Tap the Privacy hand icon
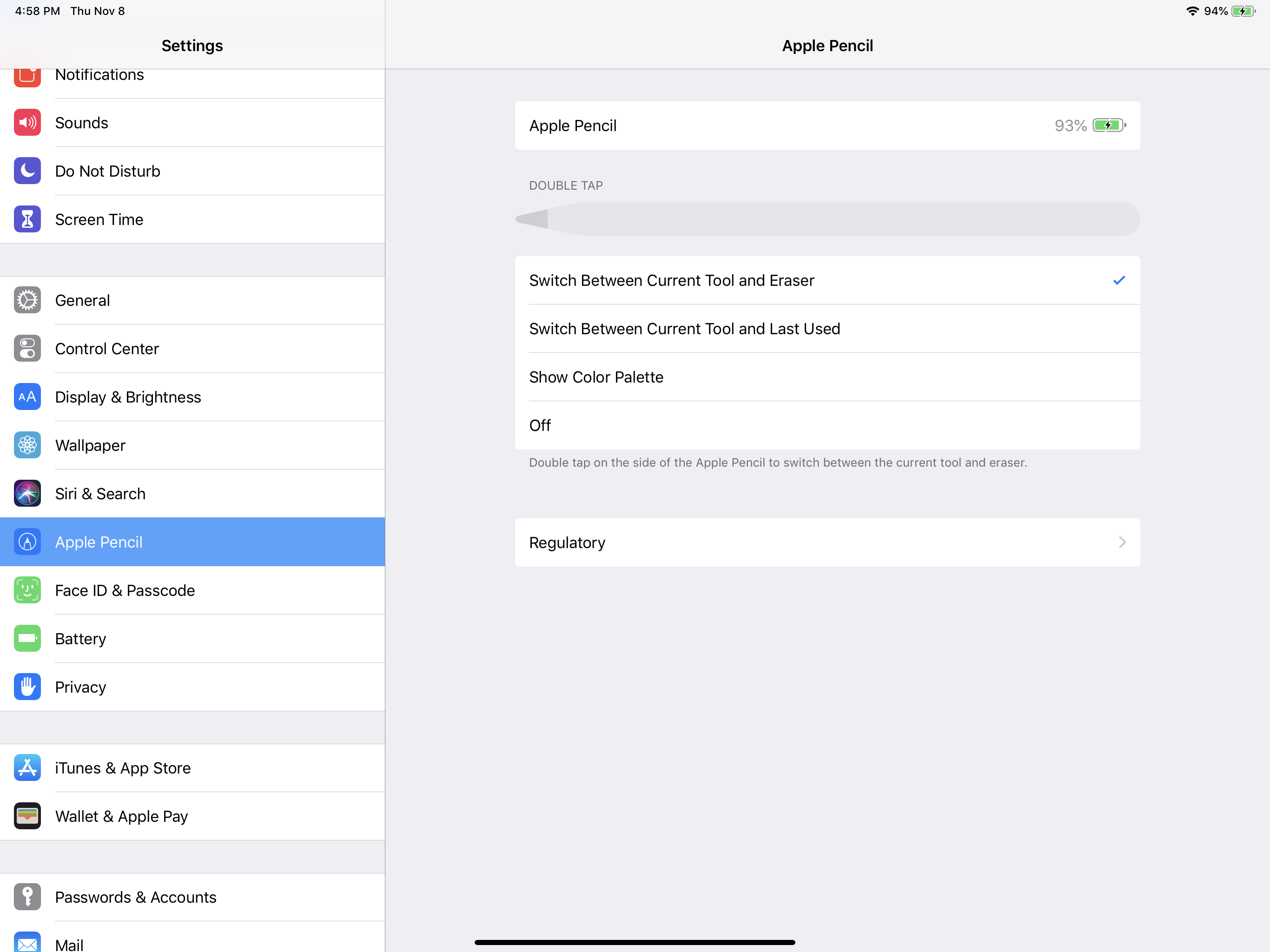The height and width of the screenshot is (952, 1270). pyautogui.click(x=27, y=687)
